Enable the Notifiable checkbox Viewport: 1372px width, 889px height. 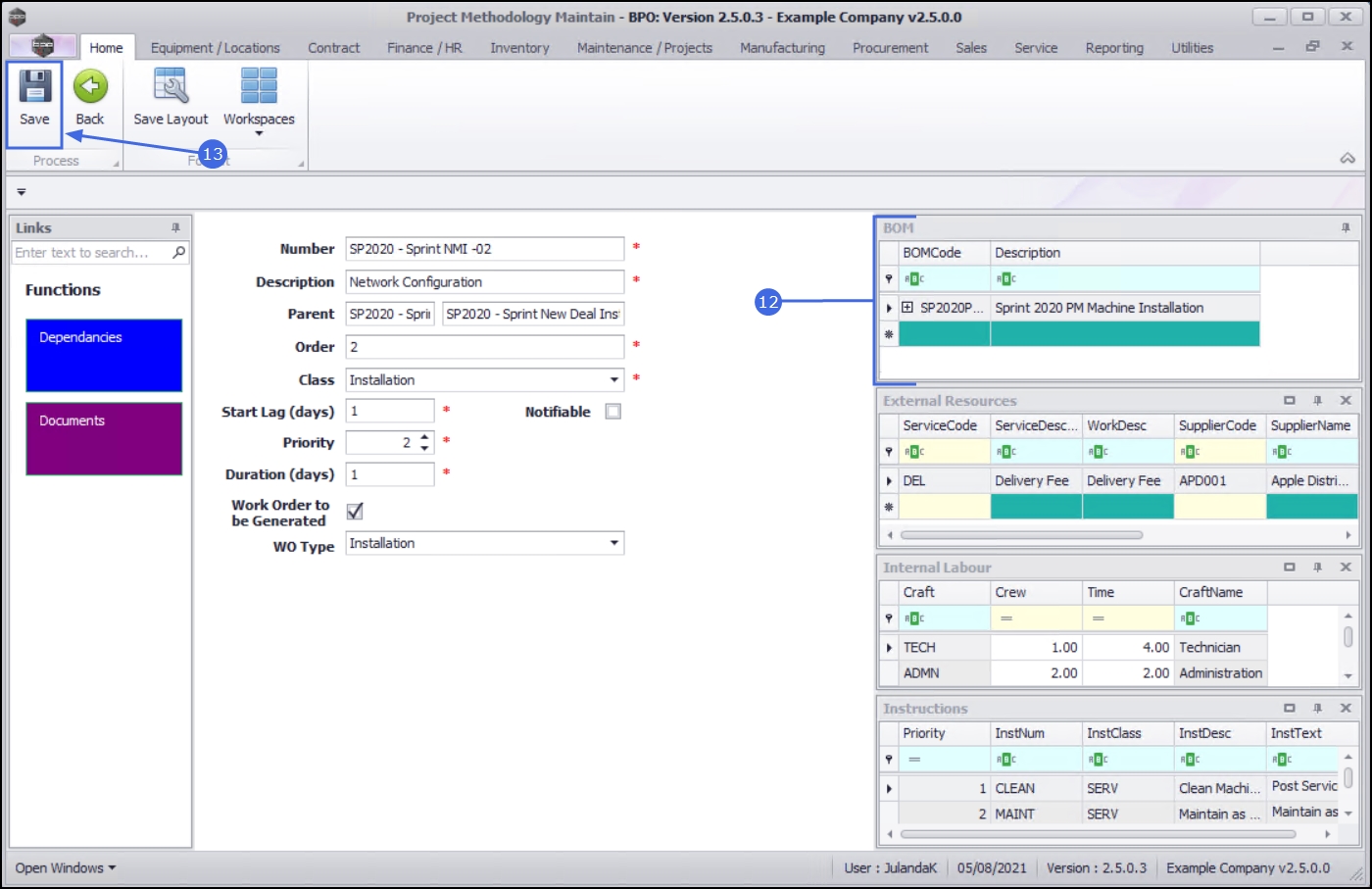613,412
